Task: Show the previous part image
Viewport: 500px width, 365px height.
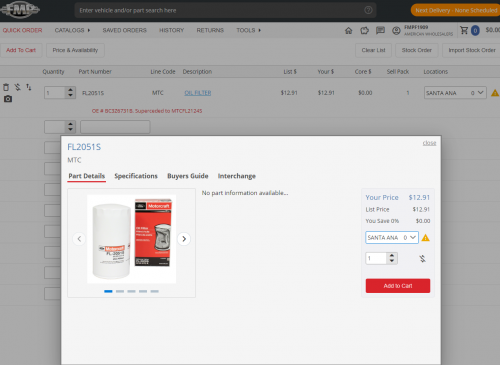Action: point(79,239)
